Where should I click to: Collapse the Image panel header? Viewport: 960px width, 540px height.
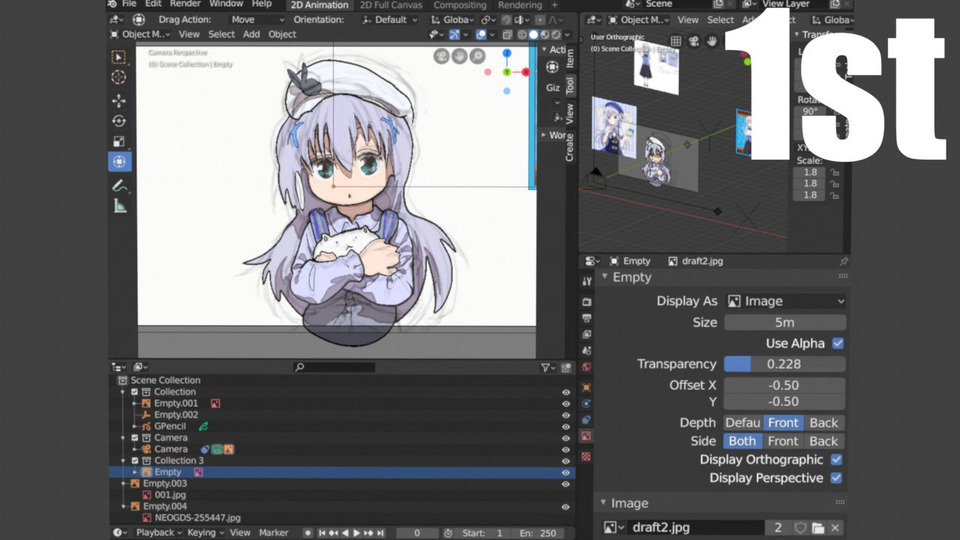[604, 503]
